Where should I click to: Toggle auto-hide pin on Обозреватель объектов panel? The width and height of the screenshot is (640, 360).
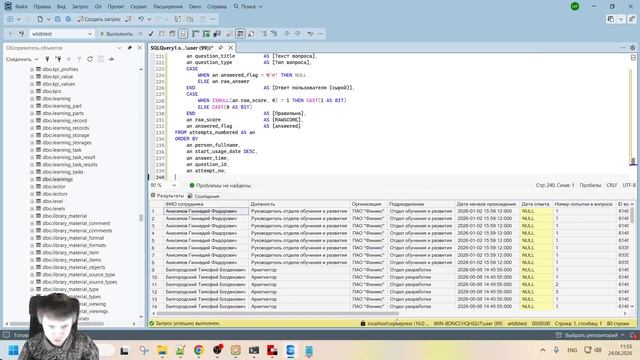coord(130,48)
